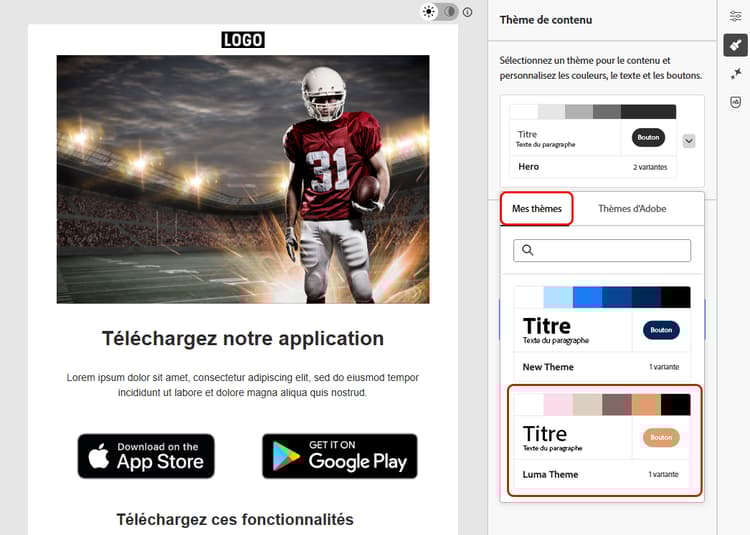
Task: Select the New Theme blue theme card
Action: point(602,331)
